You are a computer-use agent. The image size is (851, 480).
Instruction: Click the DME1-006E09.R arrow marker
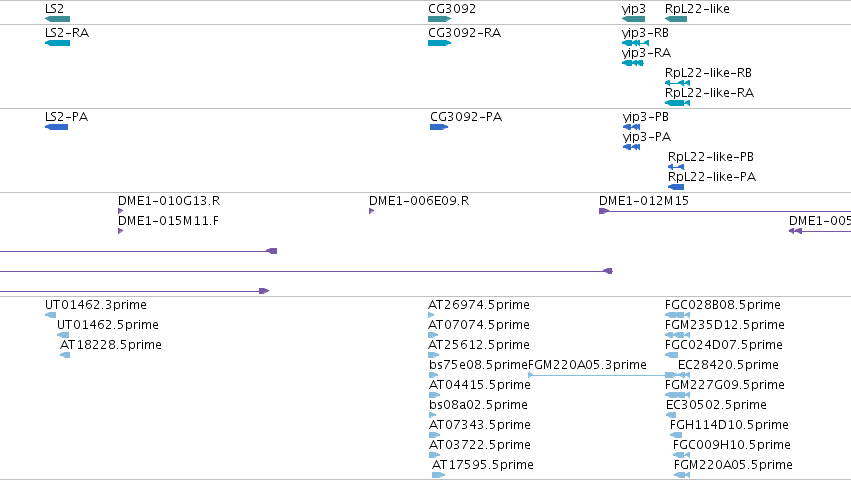(372, 211)
